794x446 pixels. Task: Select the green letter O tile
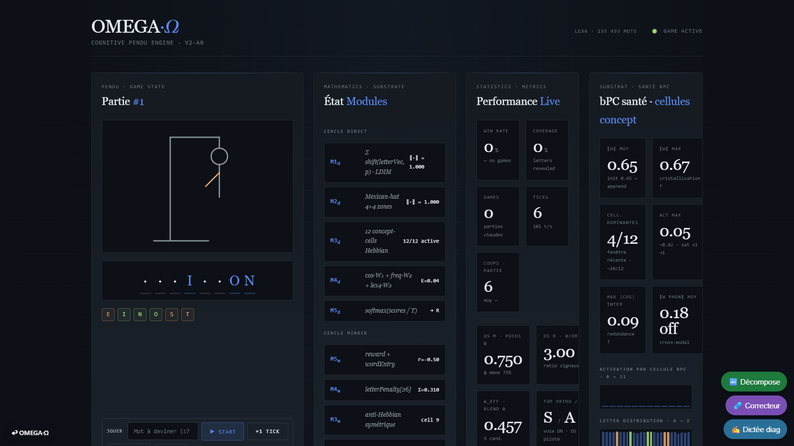[156, 314]
